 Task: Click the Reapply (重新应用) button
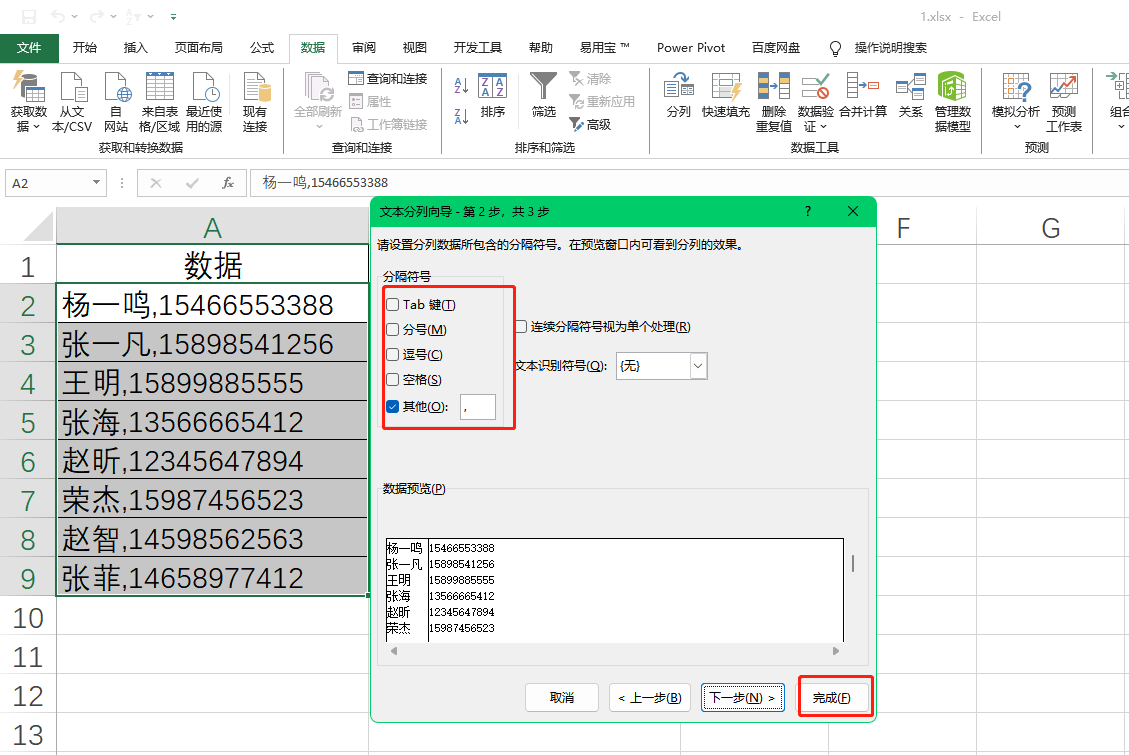click(x=602, y=101)
